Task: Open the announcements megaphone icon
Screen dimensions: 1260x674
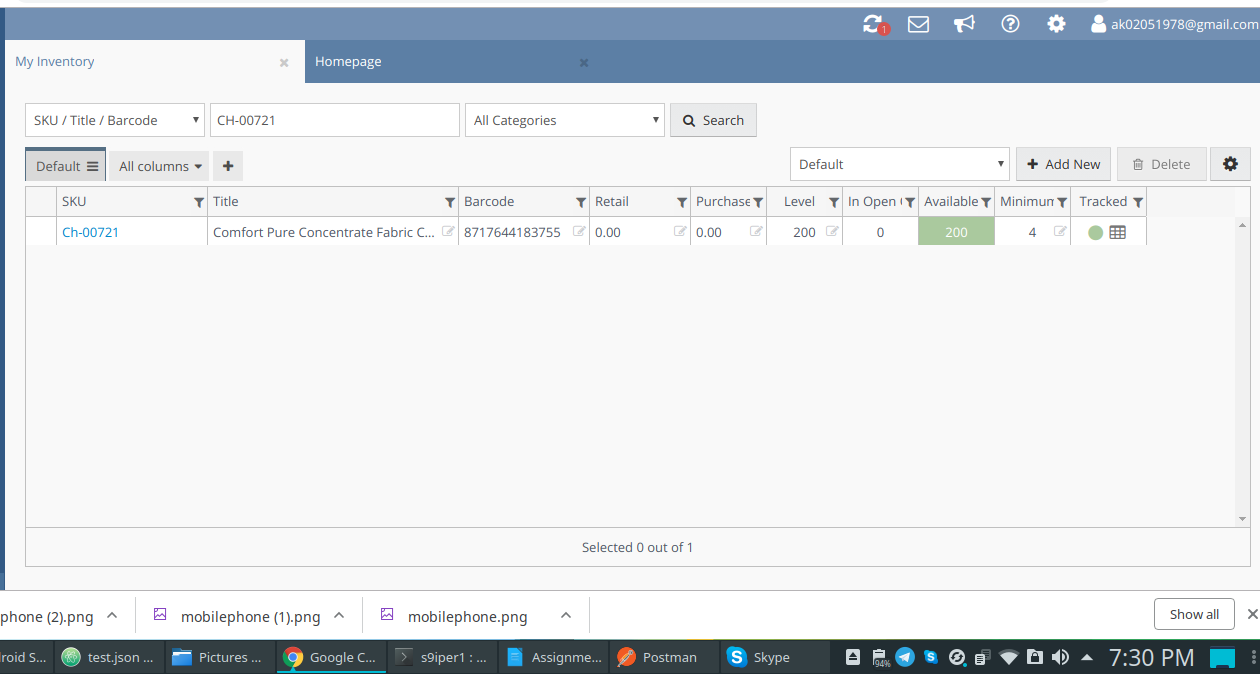Action: click(964, 24)
